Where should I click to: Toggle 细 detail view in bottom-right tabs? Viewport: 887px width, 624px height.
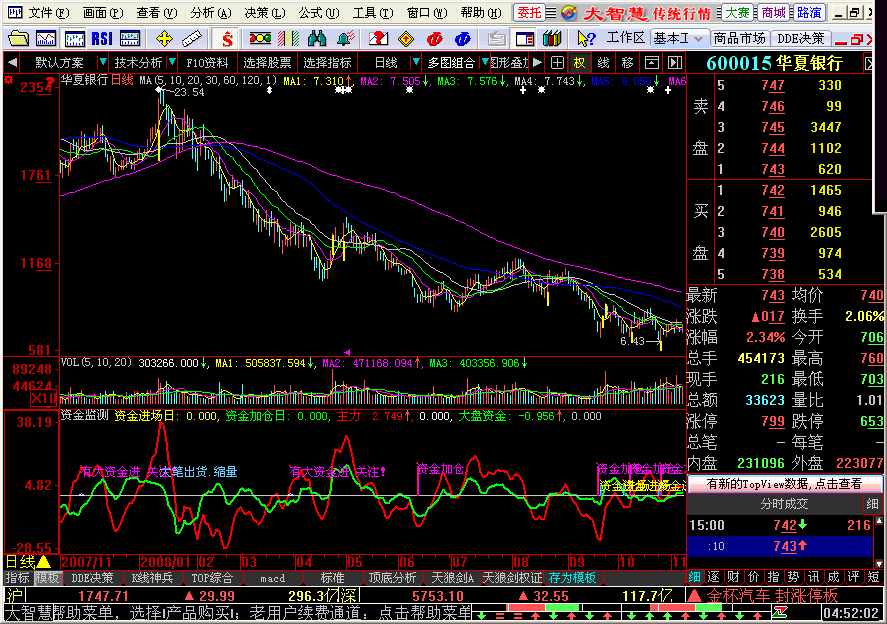tap(694, 577)
